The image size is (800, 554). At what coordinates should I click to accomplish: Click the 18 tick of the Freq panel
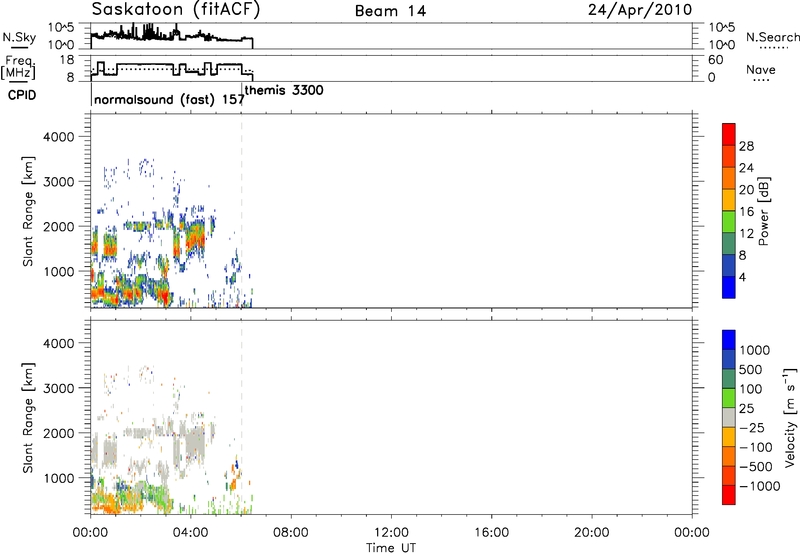tap(67, 60)
